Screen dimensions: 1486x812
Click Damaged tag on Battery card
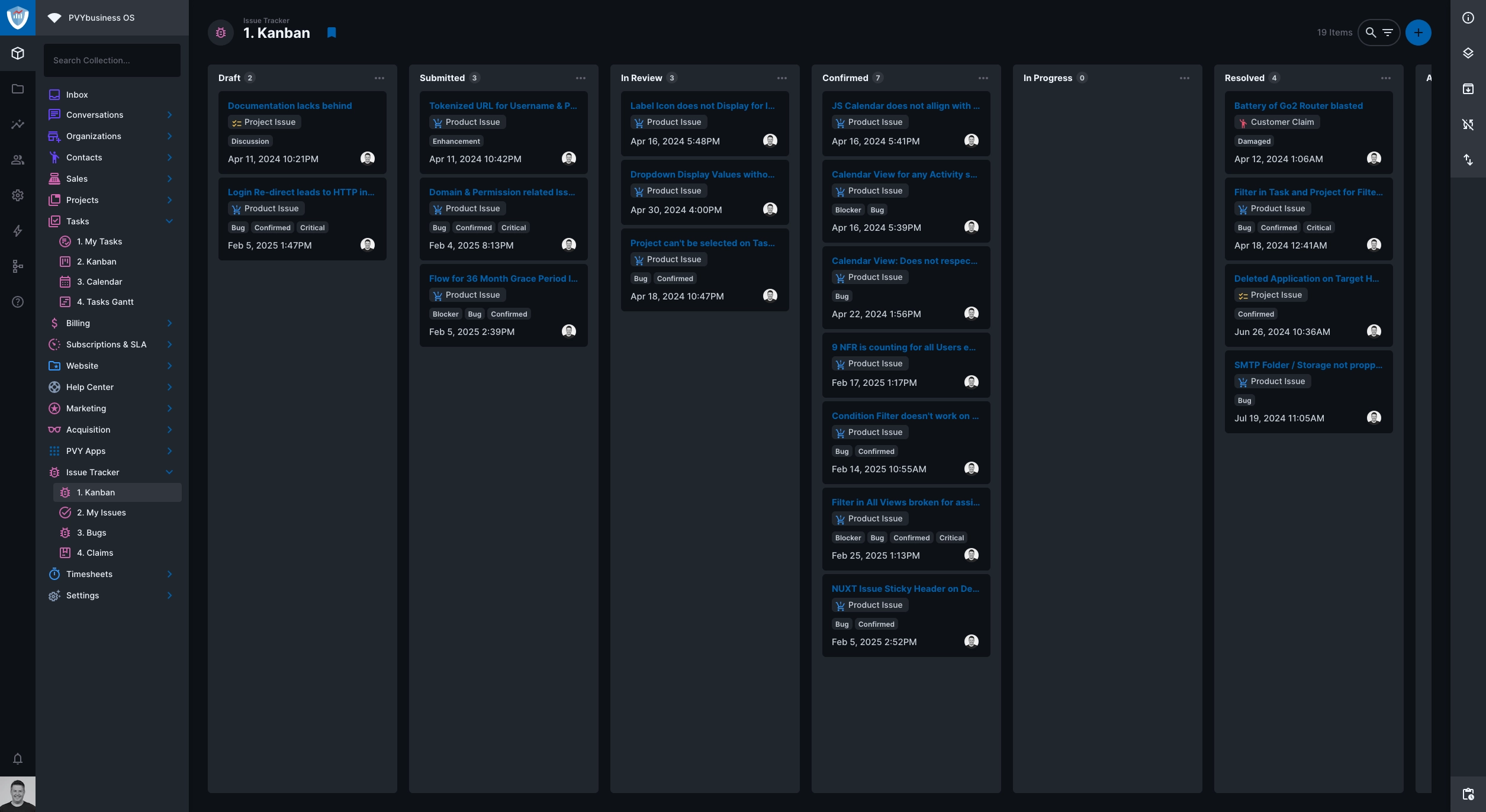[1254, 141]
